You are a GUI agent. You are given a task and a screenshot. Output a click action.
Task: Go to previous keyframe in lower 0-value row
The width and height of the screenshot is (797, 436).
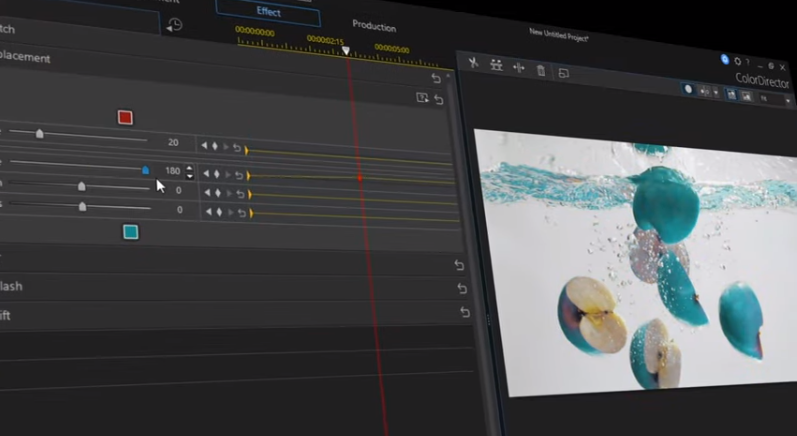(208, 212)
